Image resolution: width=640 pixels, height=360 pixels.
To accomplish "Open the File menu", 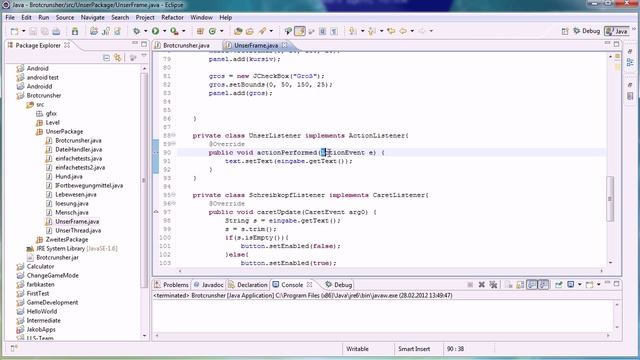I will pyautogui.click(x=10, y=18).
